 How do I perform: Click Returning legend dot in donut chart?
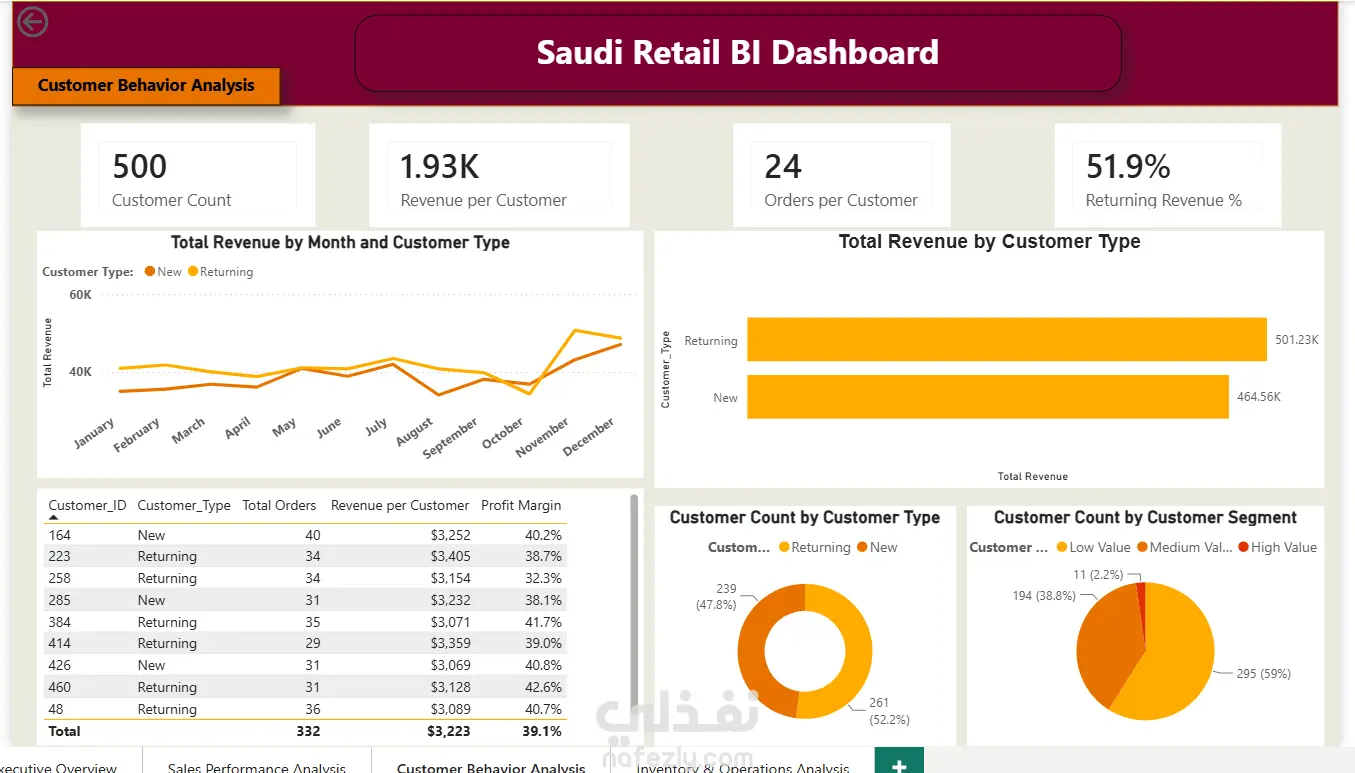point(784,547)
